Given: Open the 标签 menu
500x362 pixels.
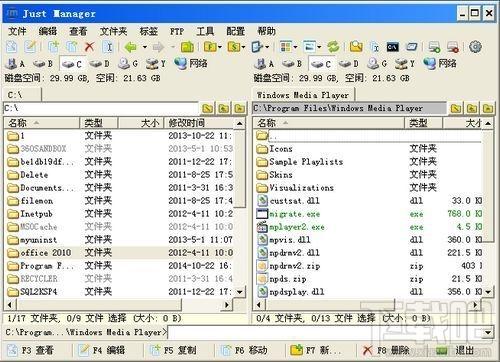Looking at the screenshot, I should coord(148,31).
